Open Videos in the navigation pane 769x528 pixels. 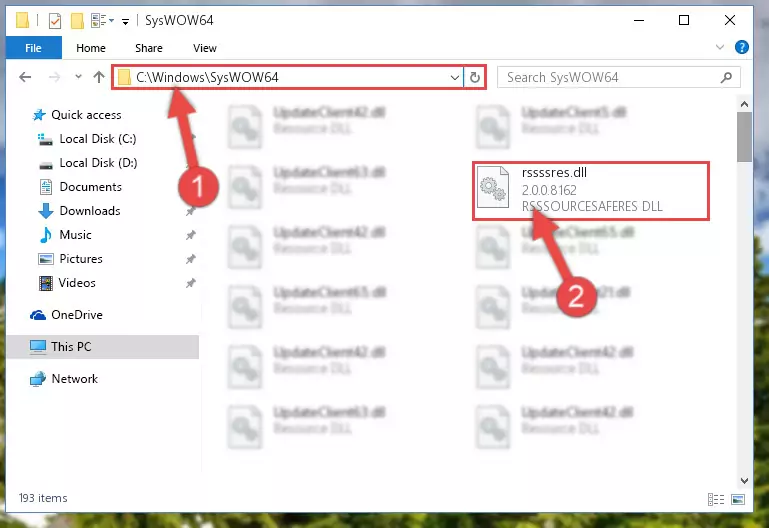click(77, 283)
